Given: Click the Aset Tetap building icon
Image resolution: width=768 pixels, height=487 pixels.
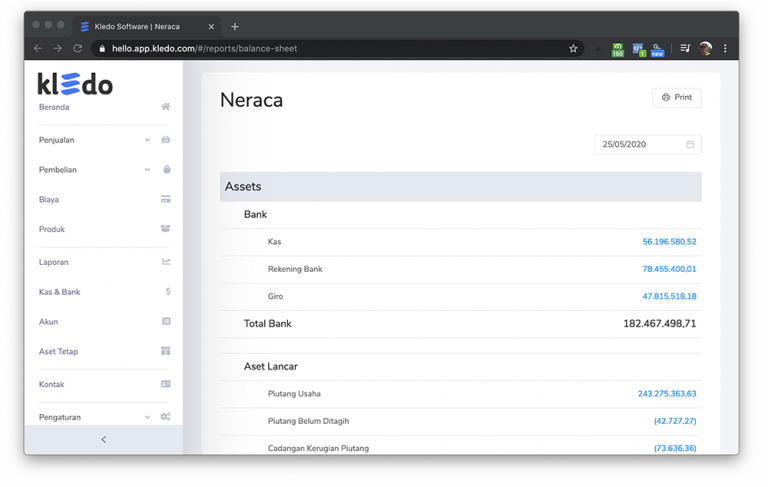Looking at the screenshot, I should tap(166, 351).
